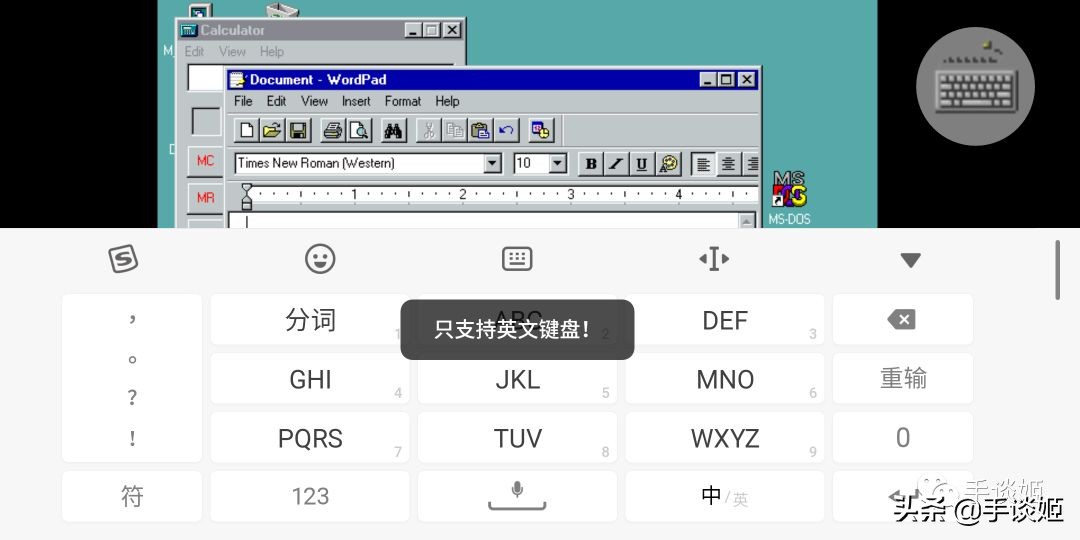Open Calculator window's View menu
Screen dimensions: 1080x540
click(x=232, y=51)
